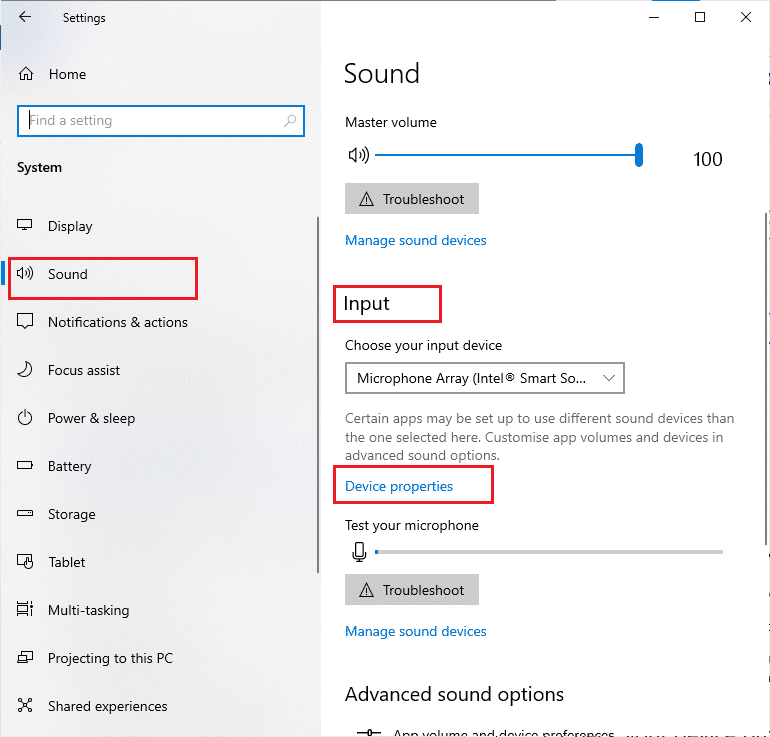Open Notifications & actions settings

pos(117,322)
